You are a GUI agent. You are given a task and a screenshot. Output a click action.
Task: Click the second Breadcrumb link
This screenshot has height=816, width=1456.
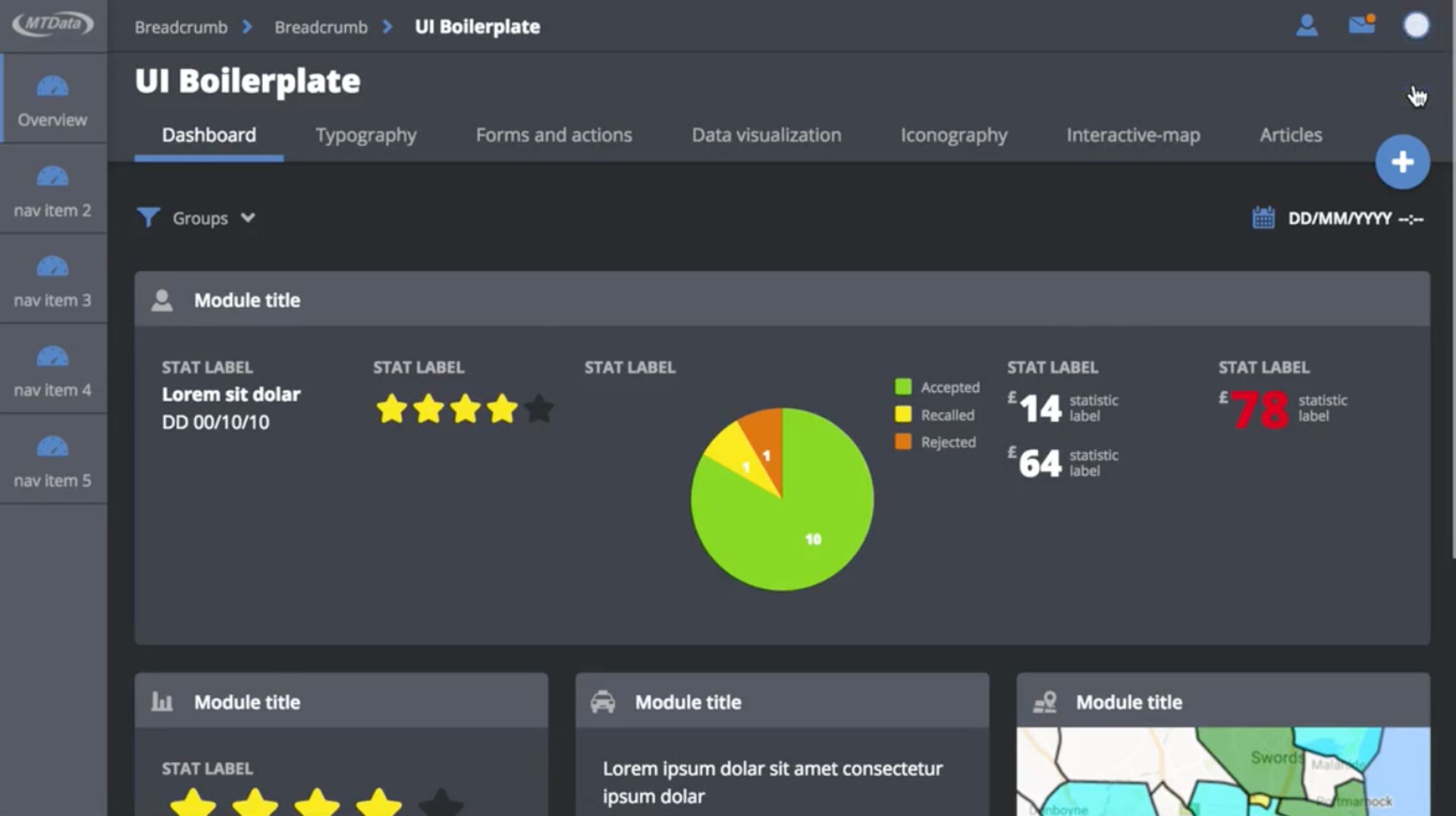[x=321, y=27]
